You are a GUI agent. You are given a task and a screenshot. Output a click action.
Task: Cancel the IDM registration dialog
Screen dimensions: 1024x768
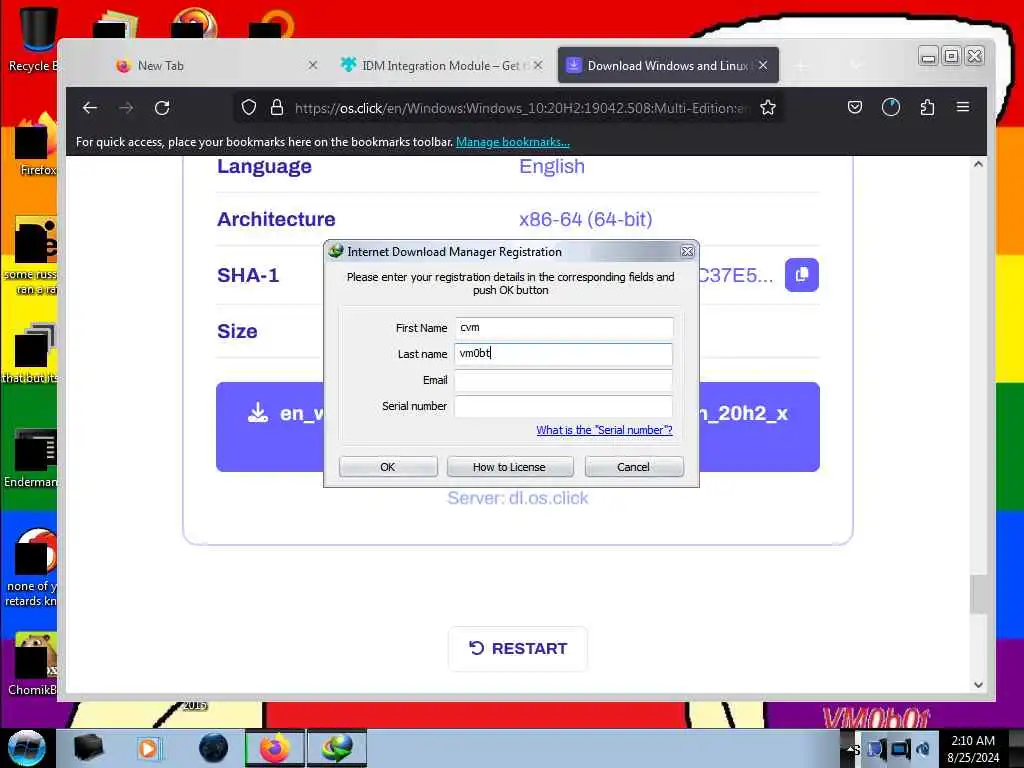point(633,467)
